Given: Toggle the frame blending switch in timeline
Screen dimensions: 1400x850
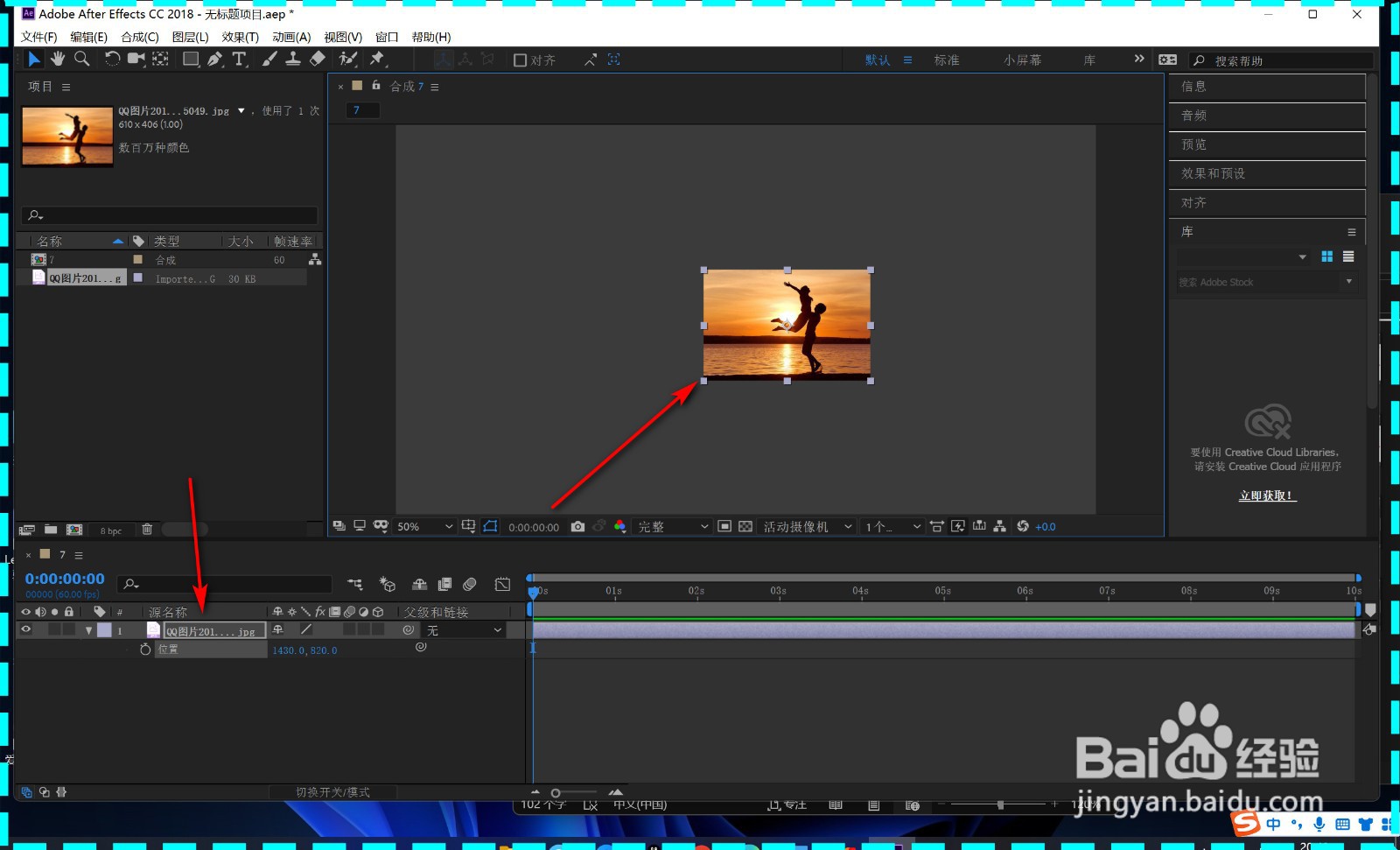Looking at the screenshot, I should point(444,584).
